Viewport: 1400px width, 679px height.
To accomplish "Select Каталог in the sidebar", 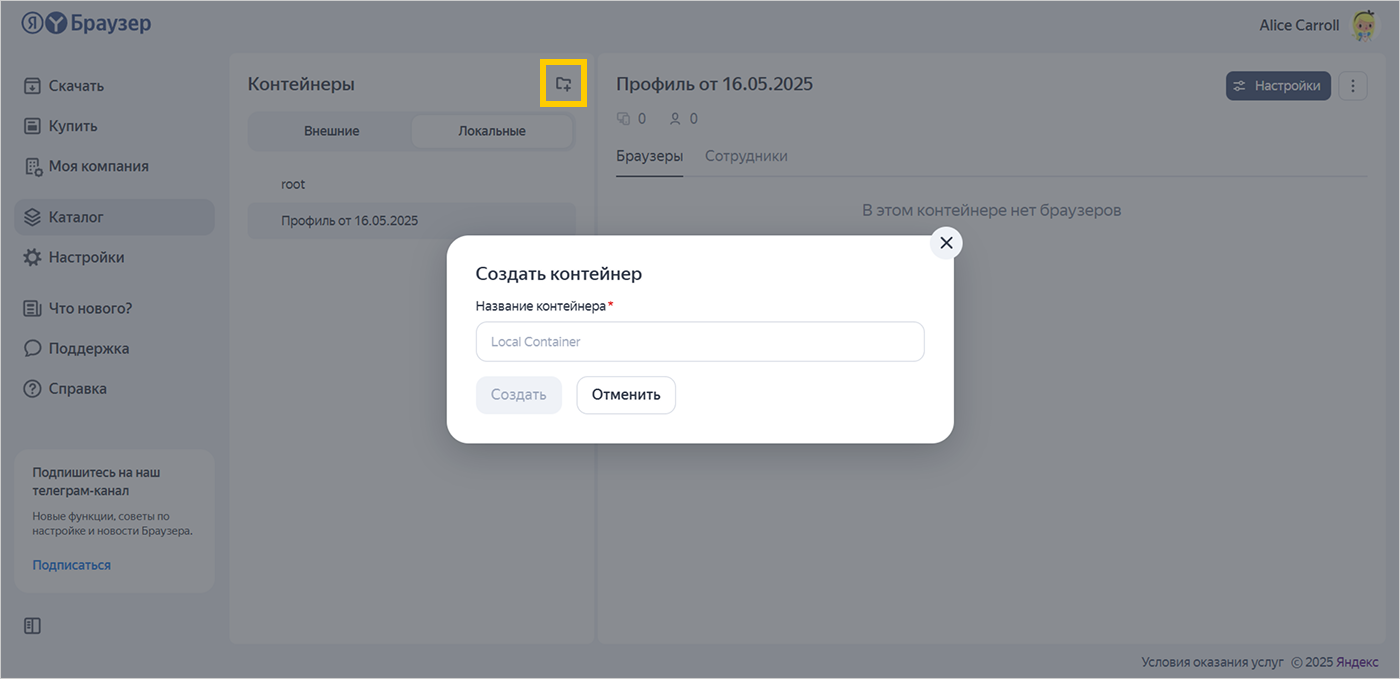I will tap(76, 217).
